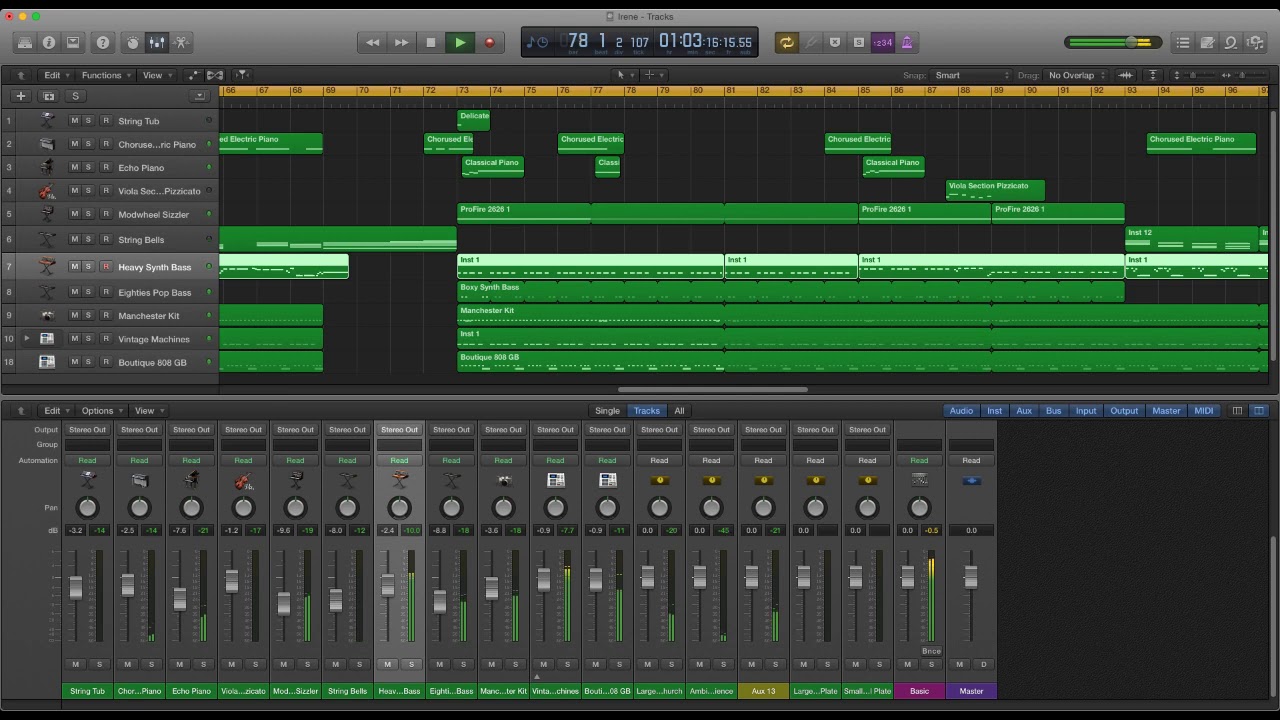Click the vertical auto zoom icon
The image size is (1280, 720).
click(x=1153, y=75)
